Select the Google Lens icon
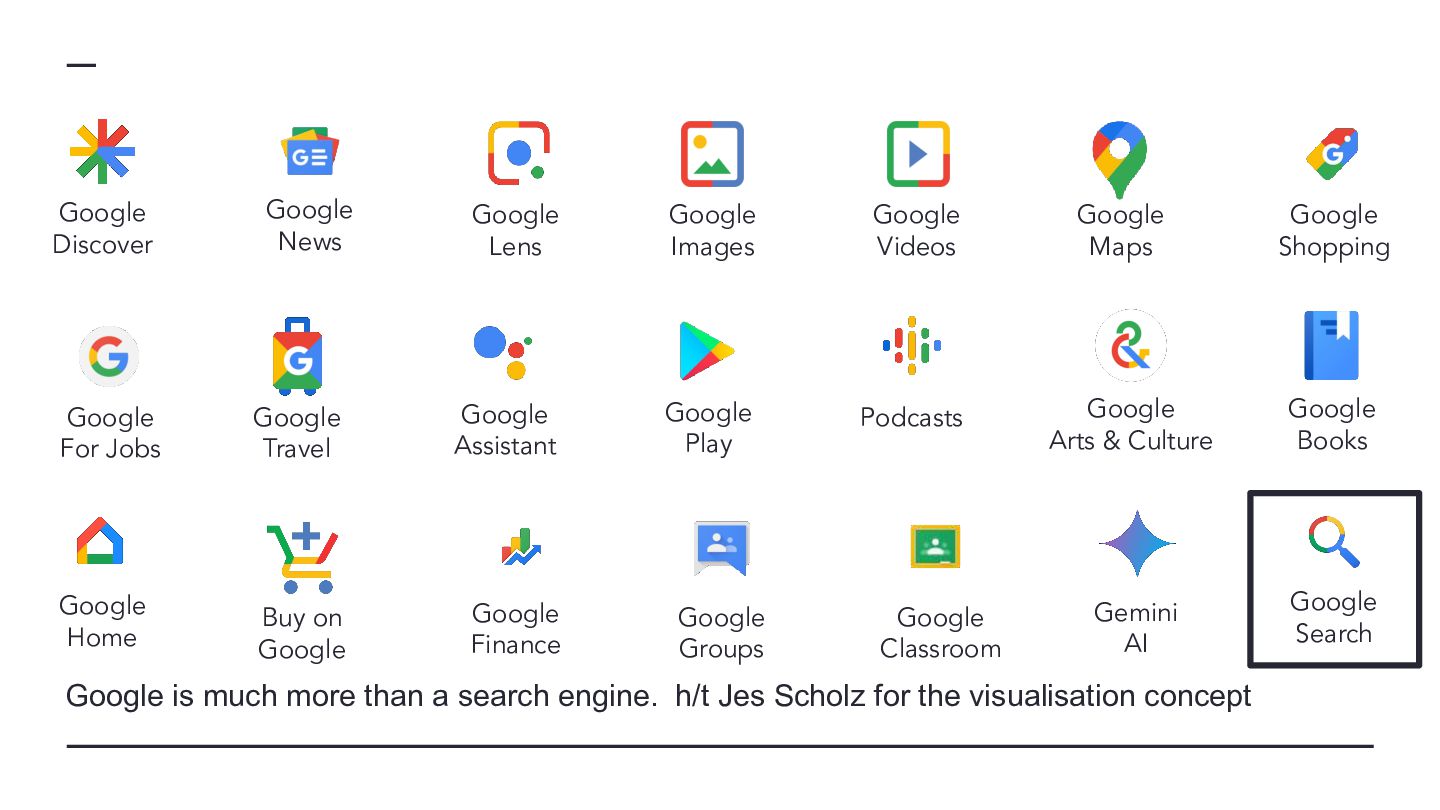1440x810 pixels. tap(517, 153)
